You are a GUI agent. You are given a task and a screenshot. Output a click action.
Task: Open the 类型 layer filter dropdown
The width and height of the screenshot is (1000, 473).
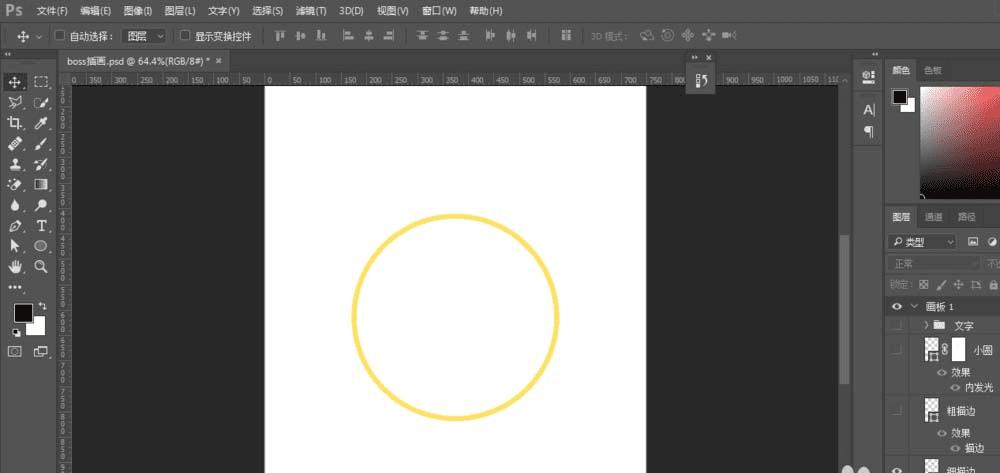pos(922,242)
